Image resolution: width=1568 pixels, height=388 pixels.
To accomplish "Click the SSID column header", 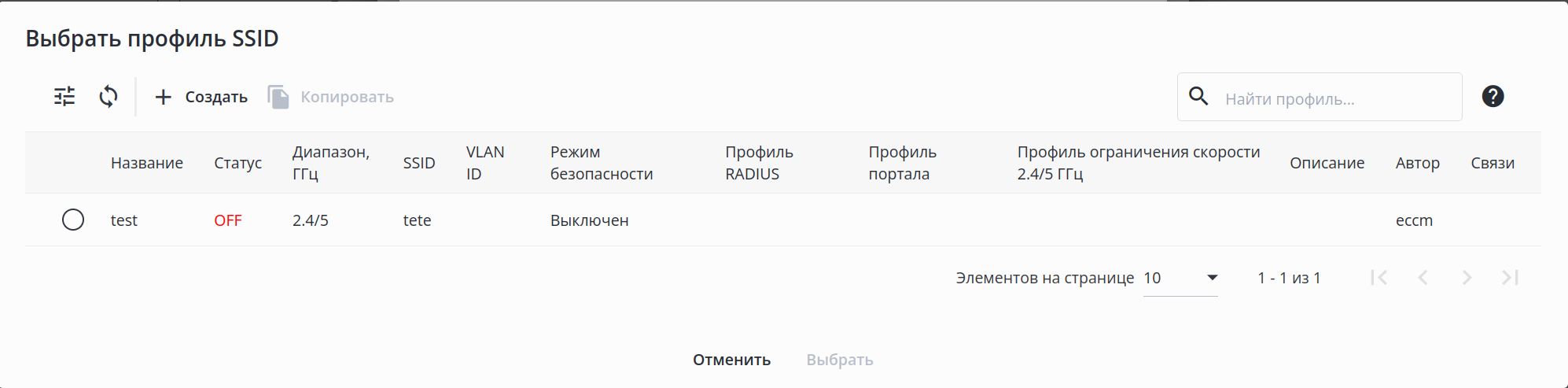I will pos(419,163).
